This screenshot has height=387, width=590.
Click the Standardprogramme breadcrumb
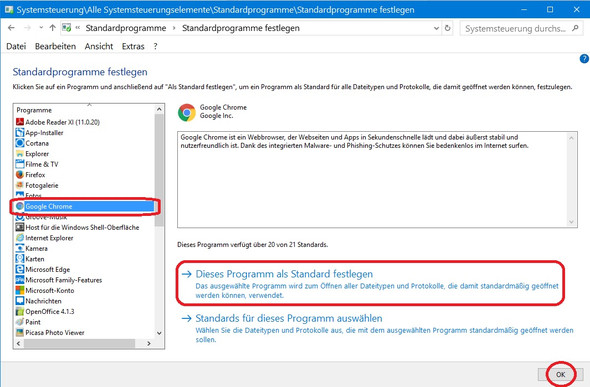point(126,28)
